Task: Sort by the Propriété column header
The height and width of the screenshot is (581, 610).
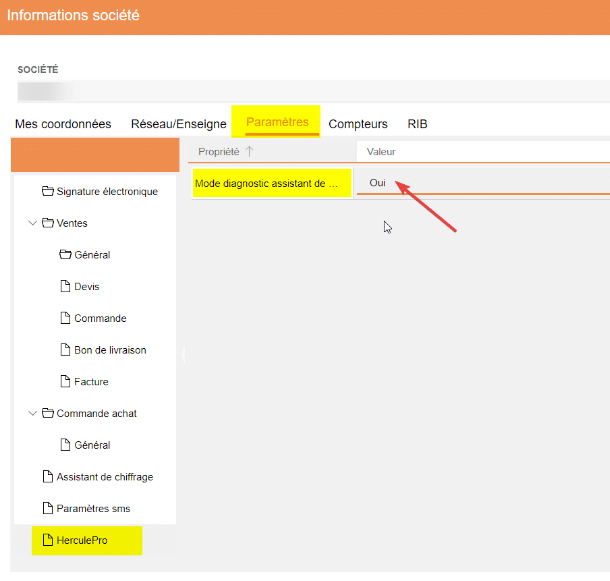Action: pyautogui.click(x=219, y=152)
